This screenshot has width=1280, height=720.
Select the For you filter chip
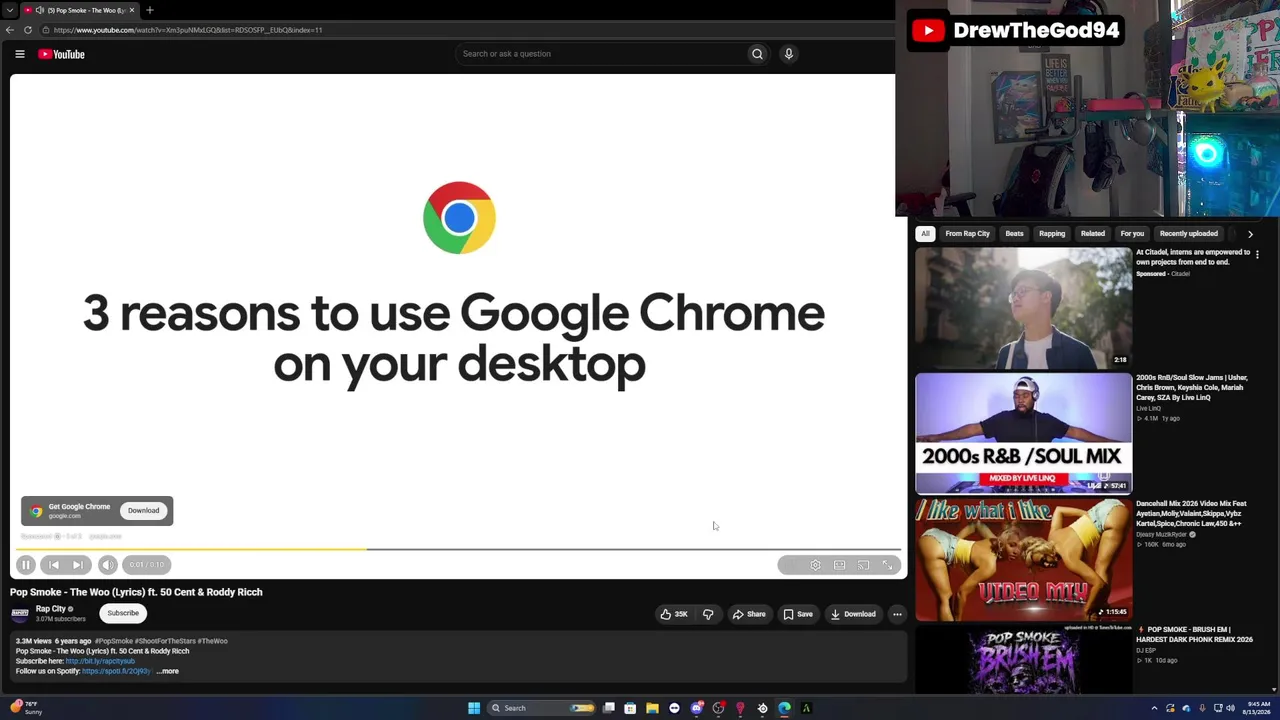1132,234
